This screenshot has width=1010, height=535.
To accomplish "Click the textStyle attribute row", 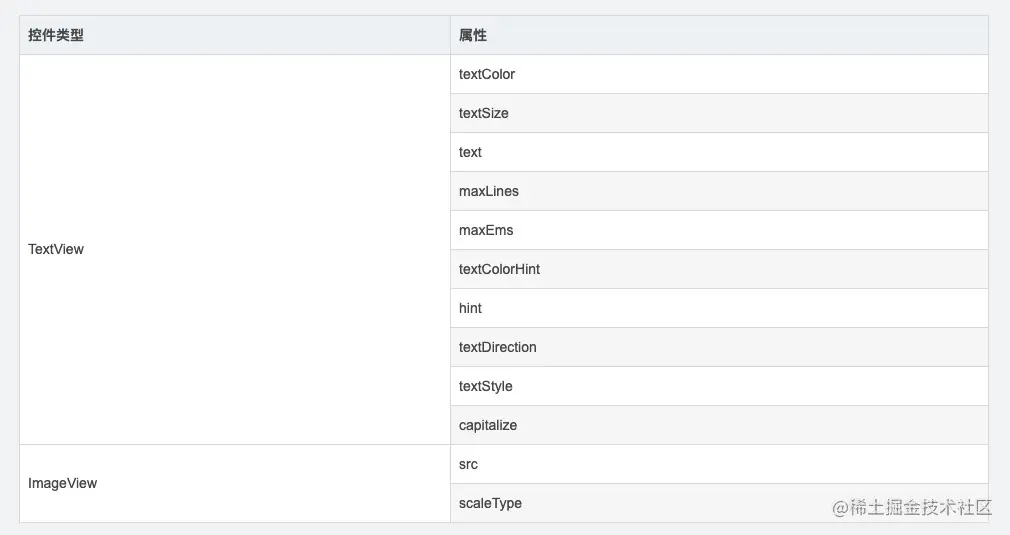I will coord(486,386).
